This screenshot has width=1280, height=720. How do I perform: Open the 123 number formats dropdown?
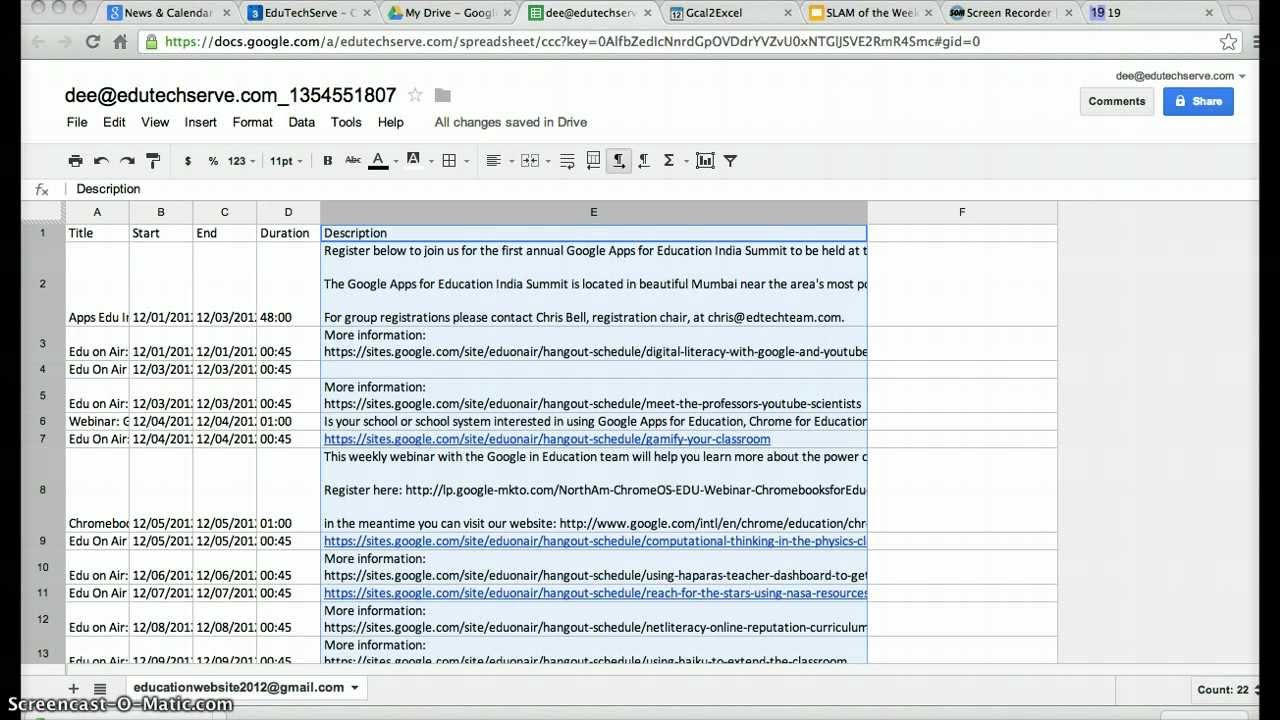click(241, 161)
